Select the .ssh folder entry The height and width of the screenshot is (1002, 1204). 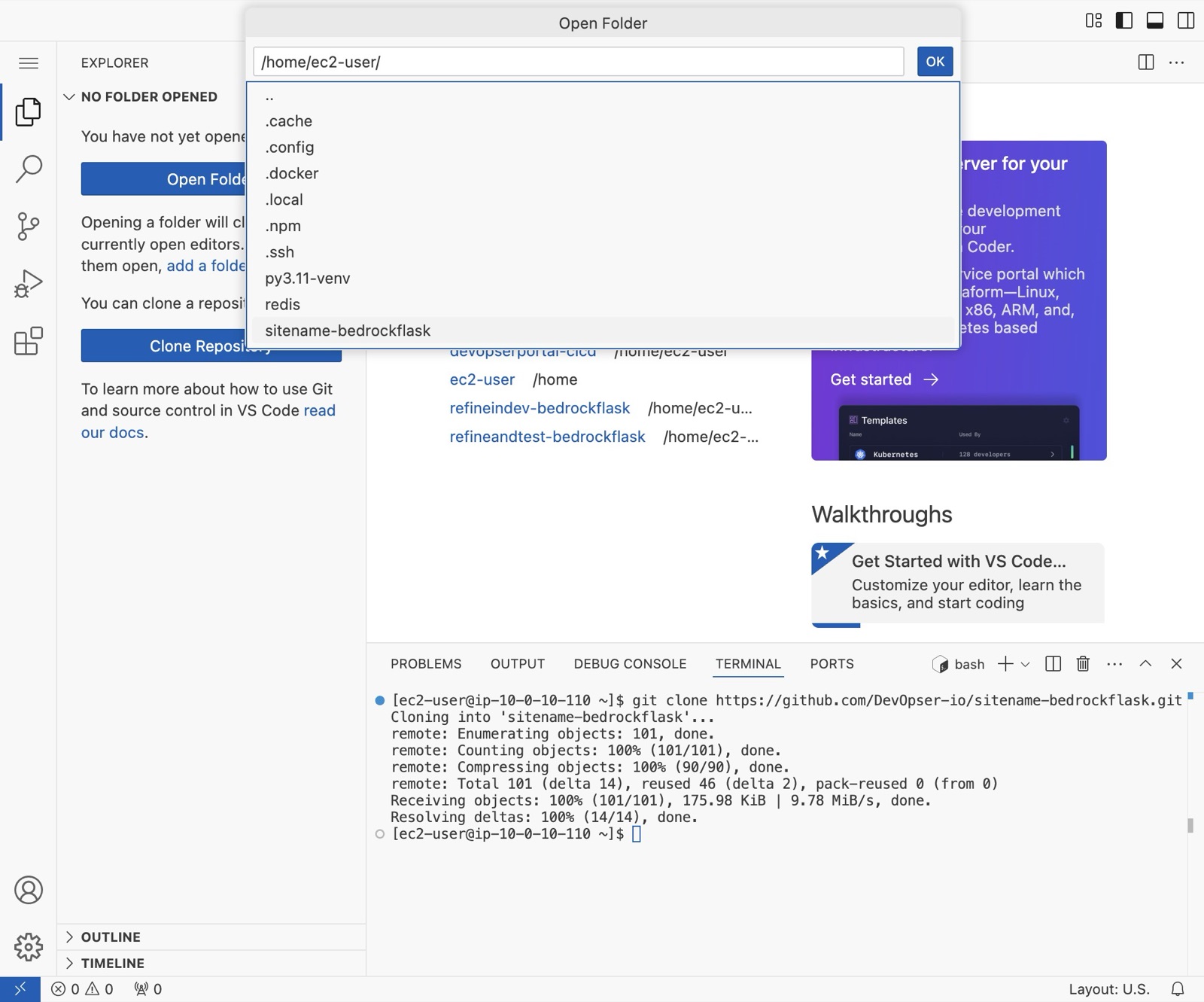tap(603, 252)
